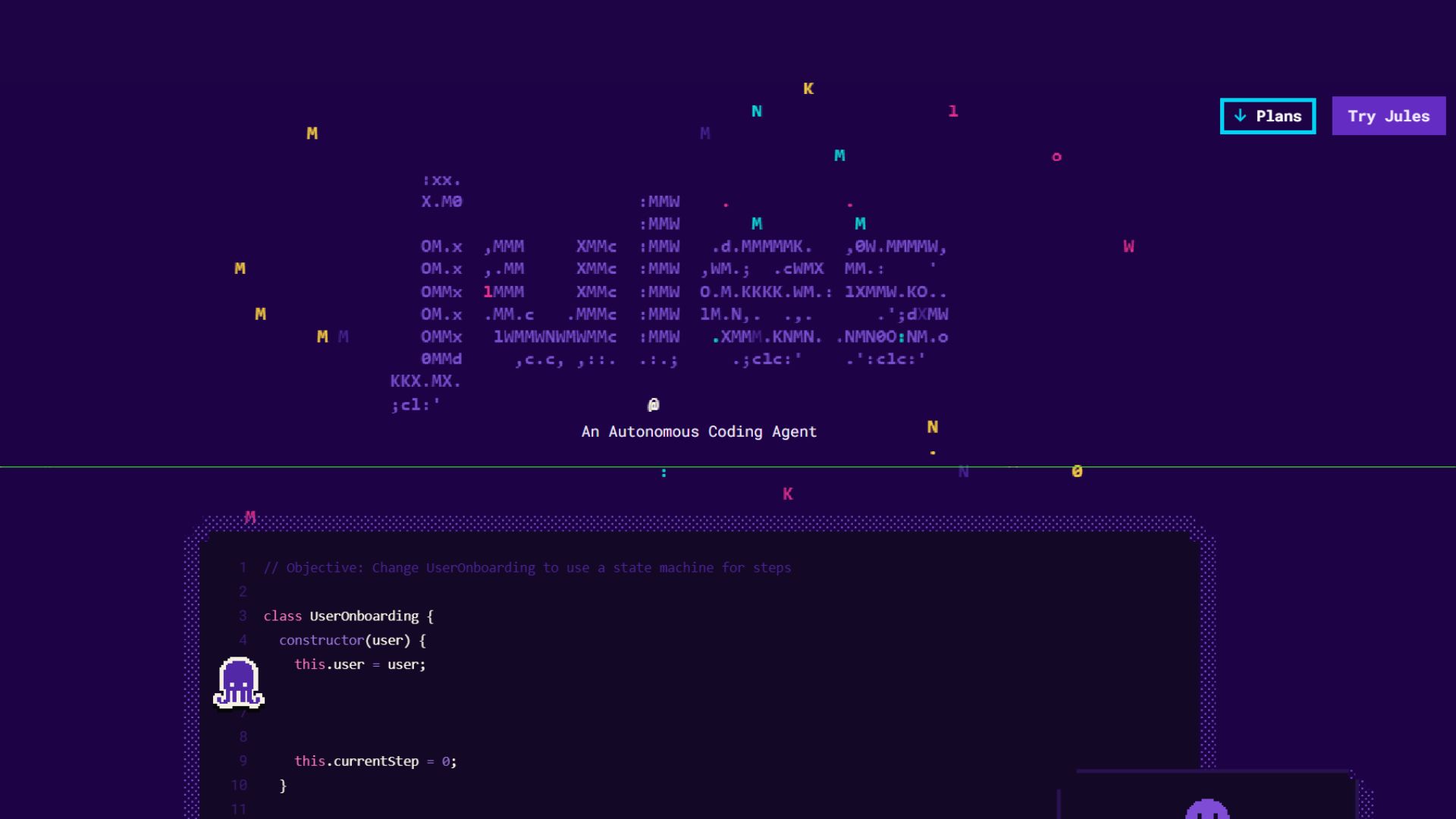Click the An Autonomous Coding Agent tagline
Screen dimensions: 1456x819
pyautogui.click(x=698, y=431)
